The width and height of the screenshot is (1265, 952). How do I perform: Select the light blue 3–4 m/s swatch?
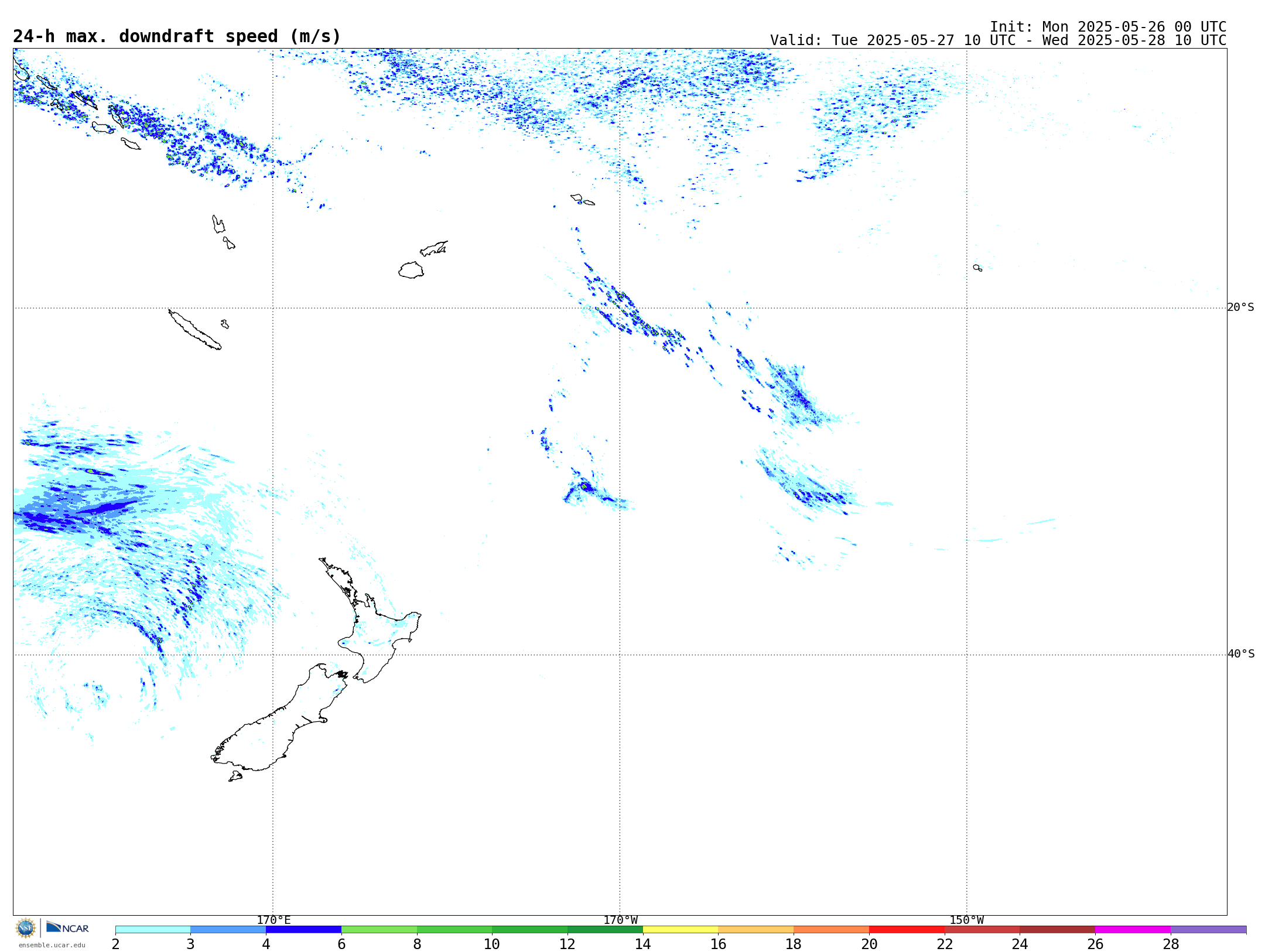[x=228, y=930]
